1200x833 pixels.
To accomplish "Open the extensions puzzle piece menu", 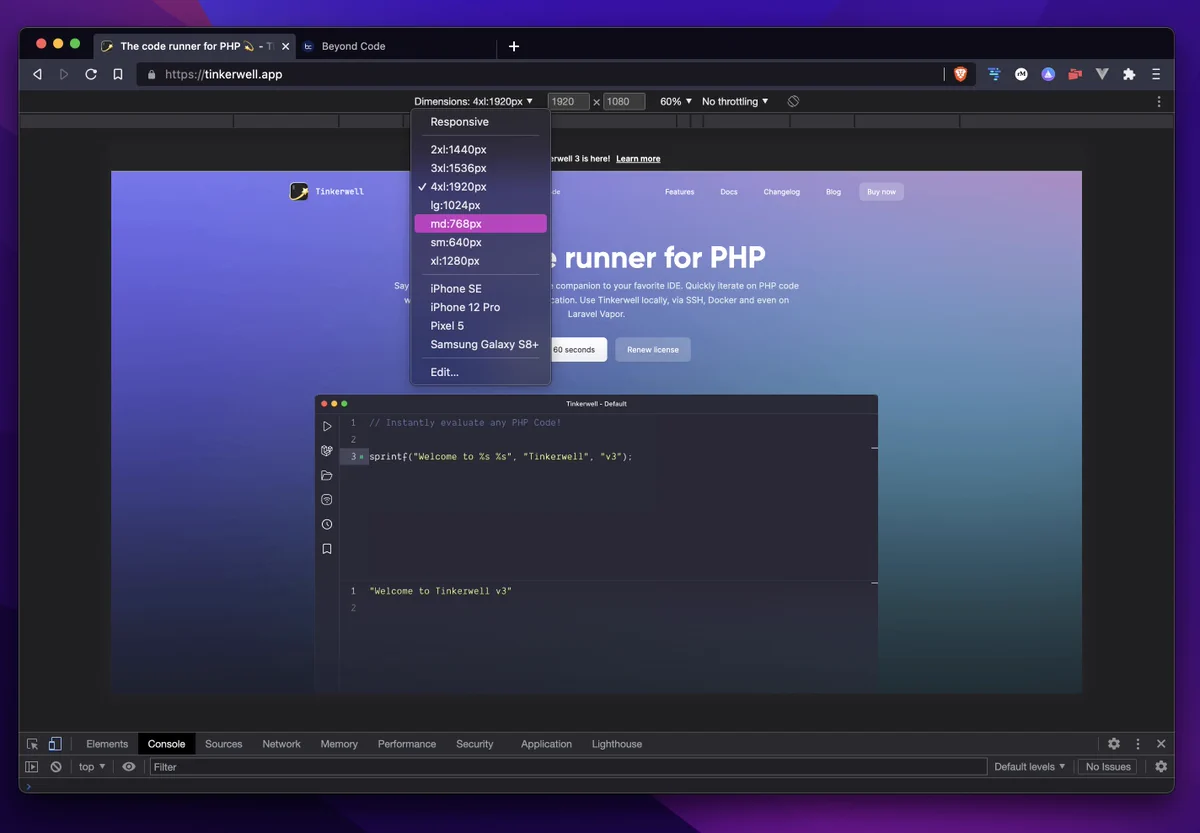I will point(1129,74).
